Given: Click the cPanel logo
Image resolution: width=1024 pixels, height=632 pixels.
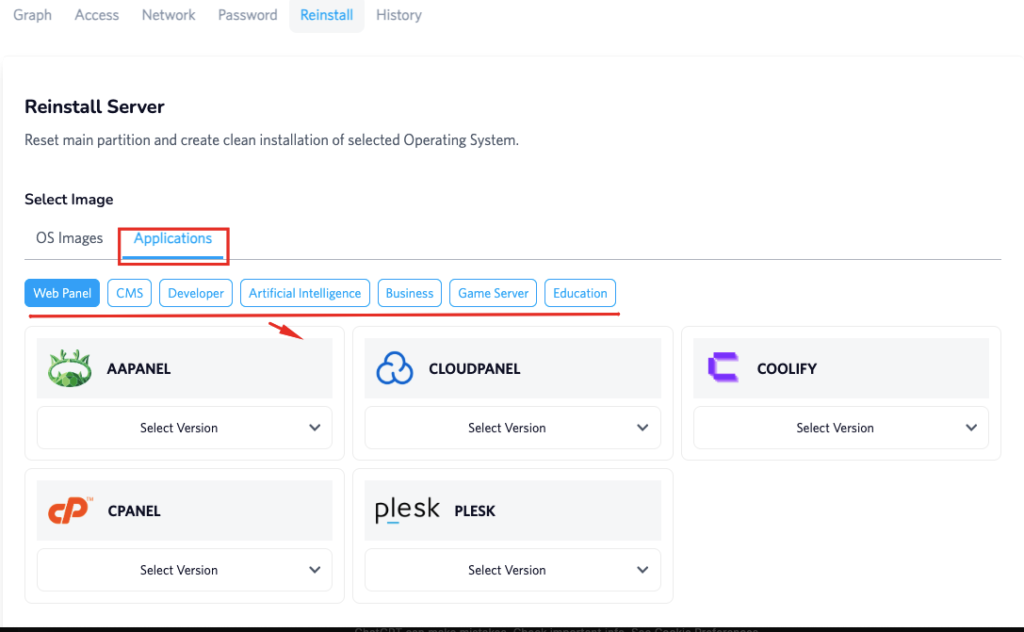Looking at the screenshot, I should coord(64,510).
